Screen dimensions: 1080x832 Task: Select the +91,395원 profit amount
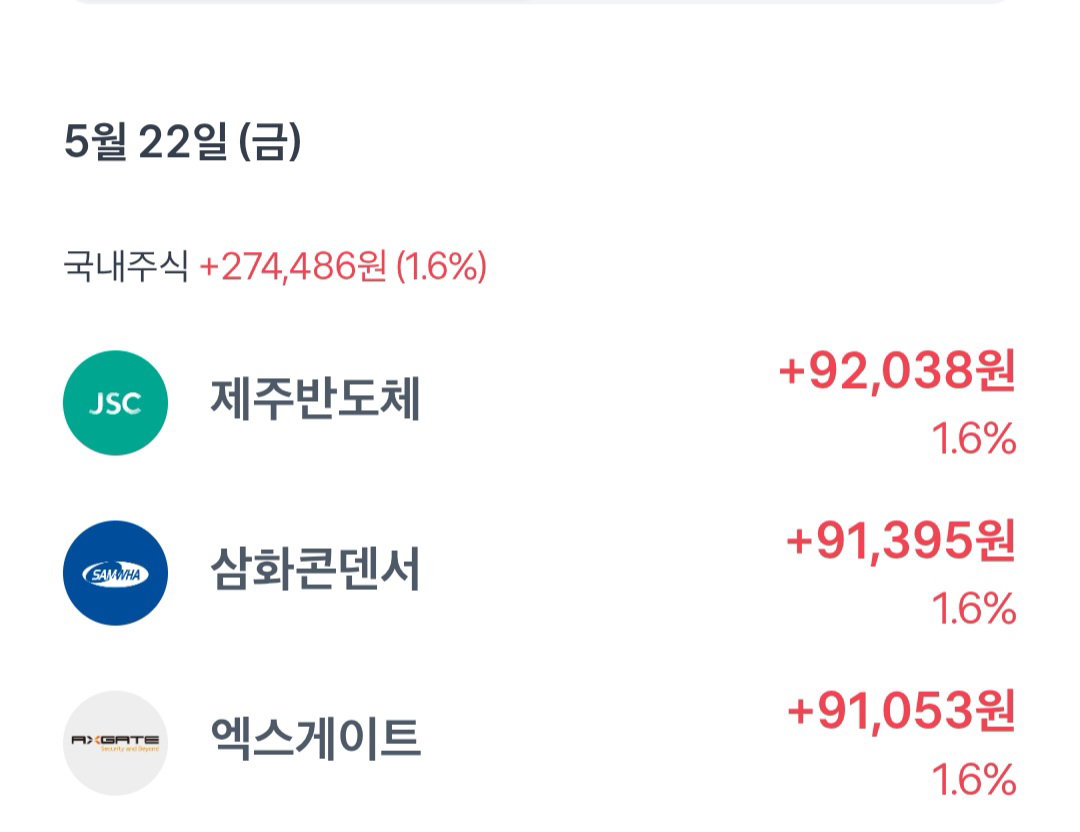pyautogui.click(x=901, y=541)
